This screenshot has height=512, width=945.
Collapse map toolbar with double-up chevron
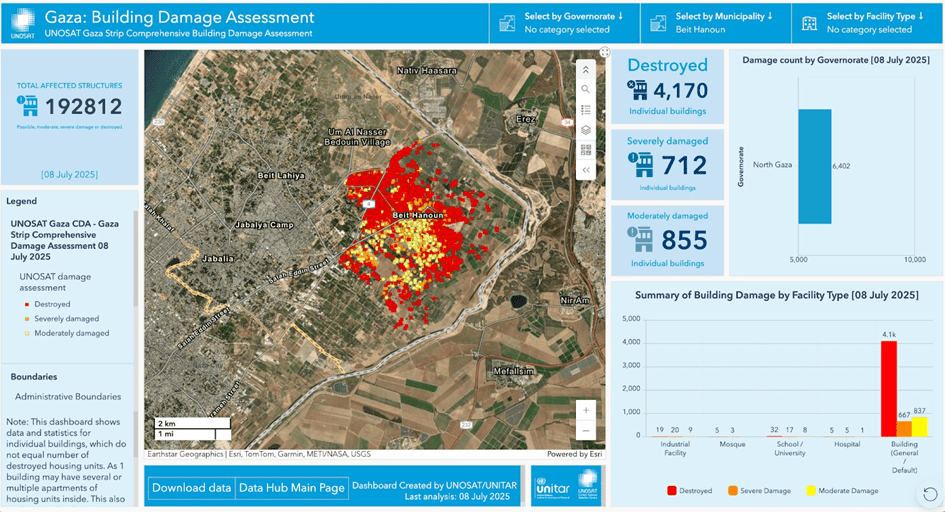[x=586, y=70]
